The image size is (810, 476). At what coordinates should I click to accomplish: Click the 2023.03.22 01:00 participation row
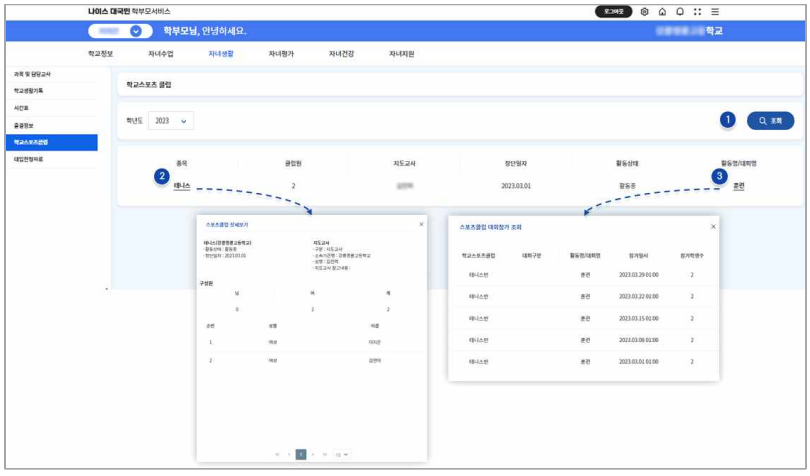tap(584, 297)
